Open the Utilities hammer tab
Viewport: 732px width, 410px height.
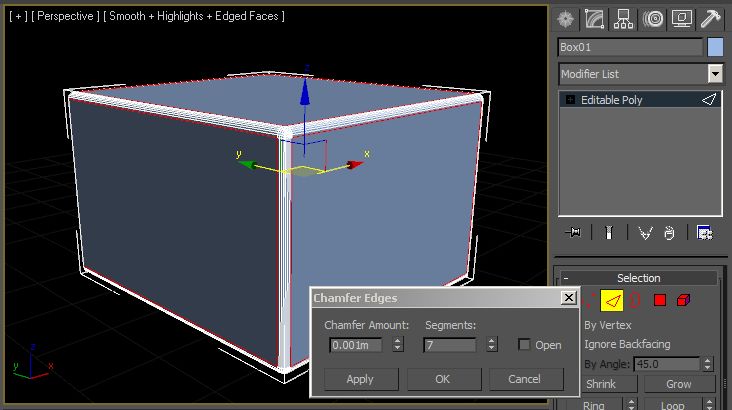pyautogui.click(x=711, y=19)
